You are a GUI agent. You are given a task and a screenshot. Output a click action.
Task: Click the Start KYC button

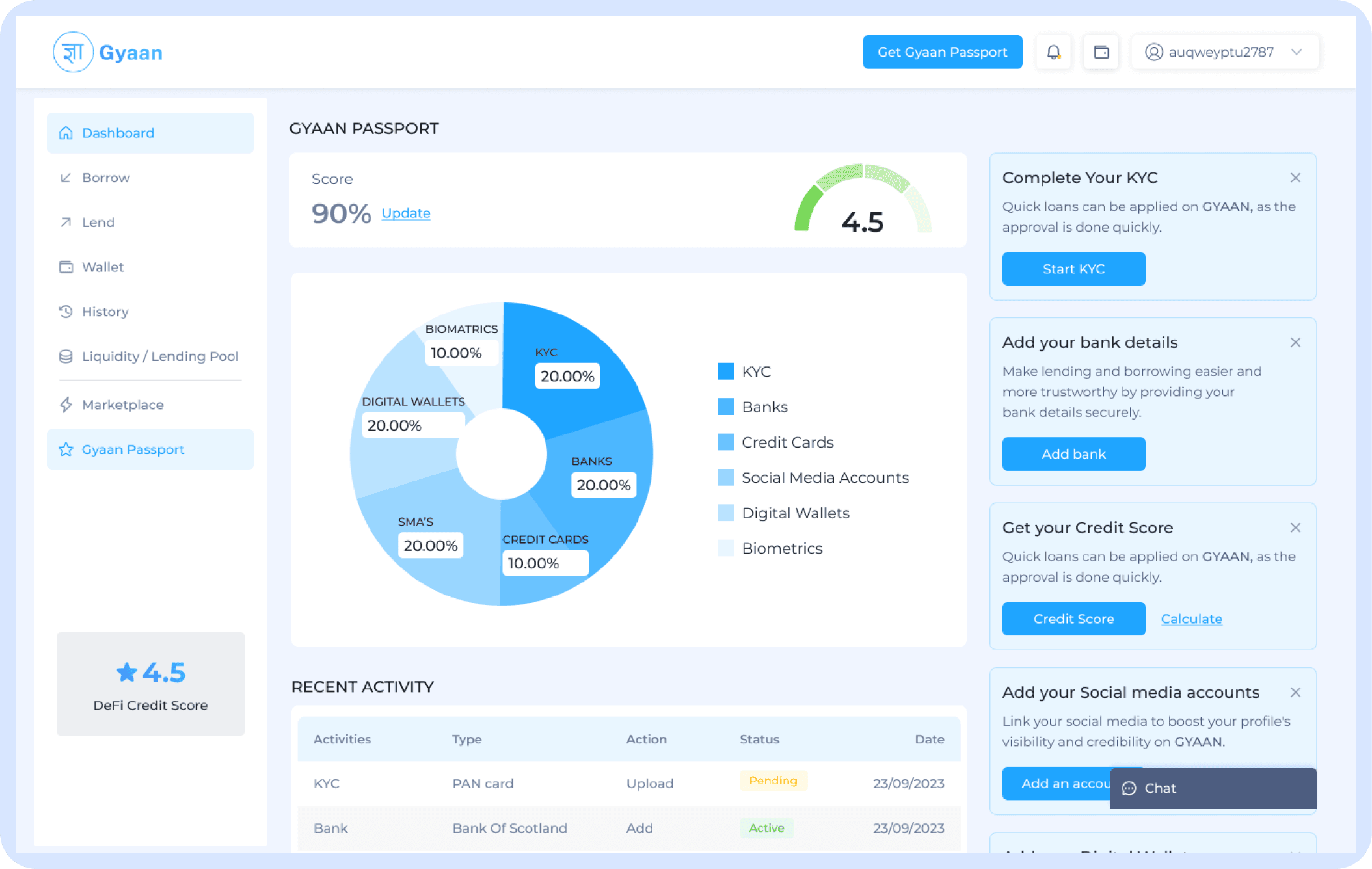1073,269
